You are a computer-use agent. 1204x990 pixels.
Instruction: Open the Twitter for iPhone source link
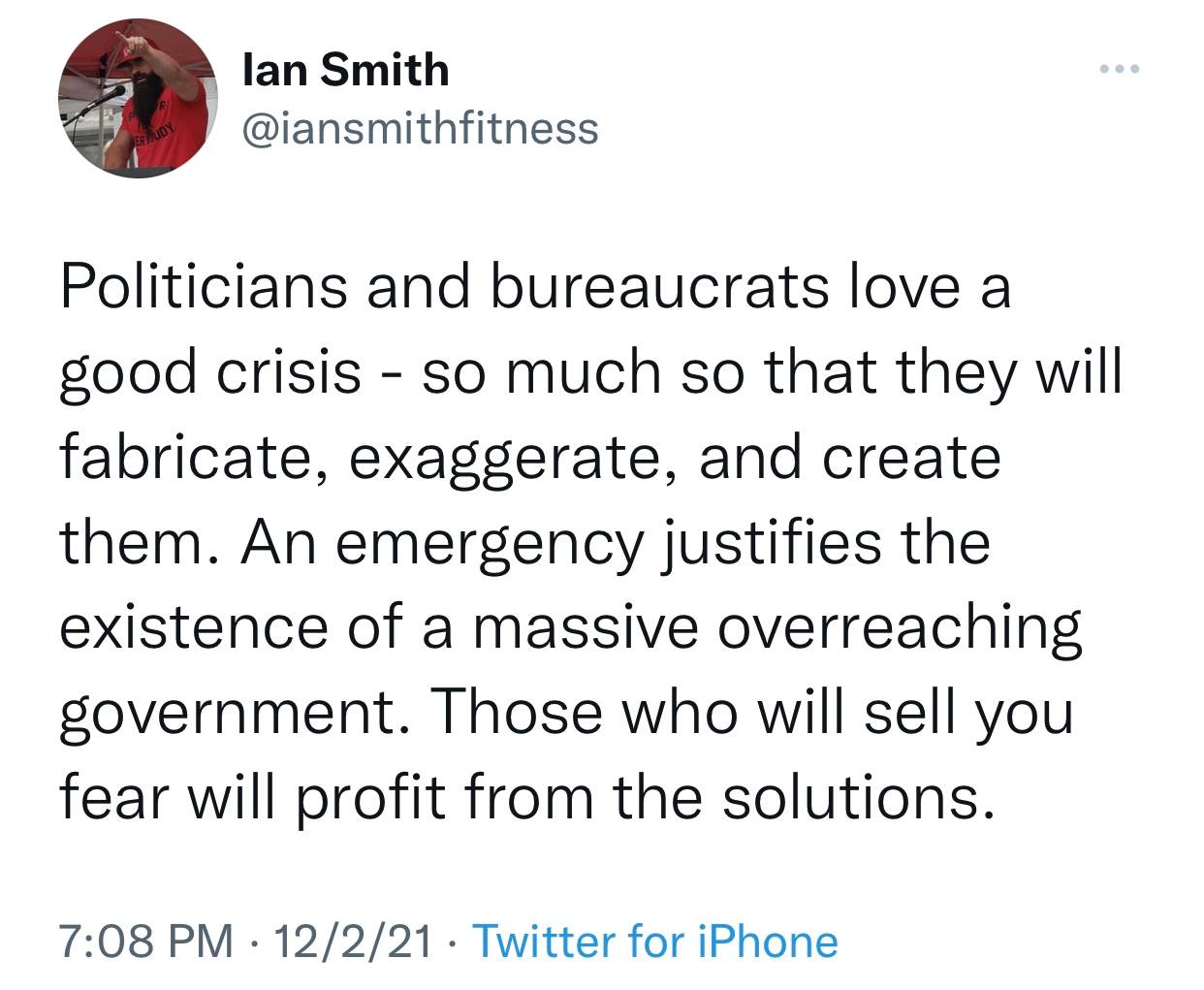[654, 941]
